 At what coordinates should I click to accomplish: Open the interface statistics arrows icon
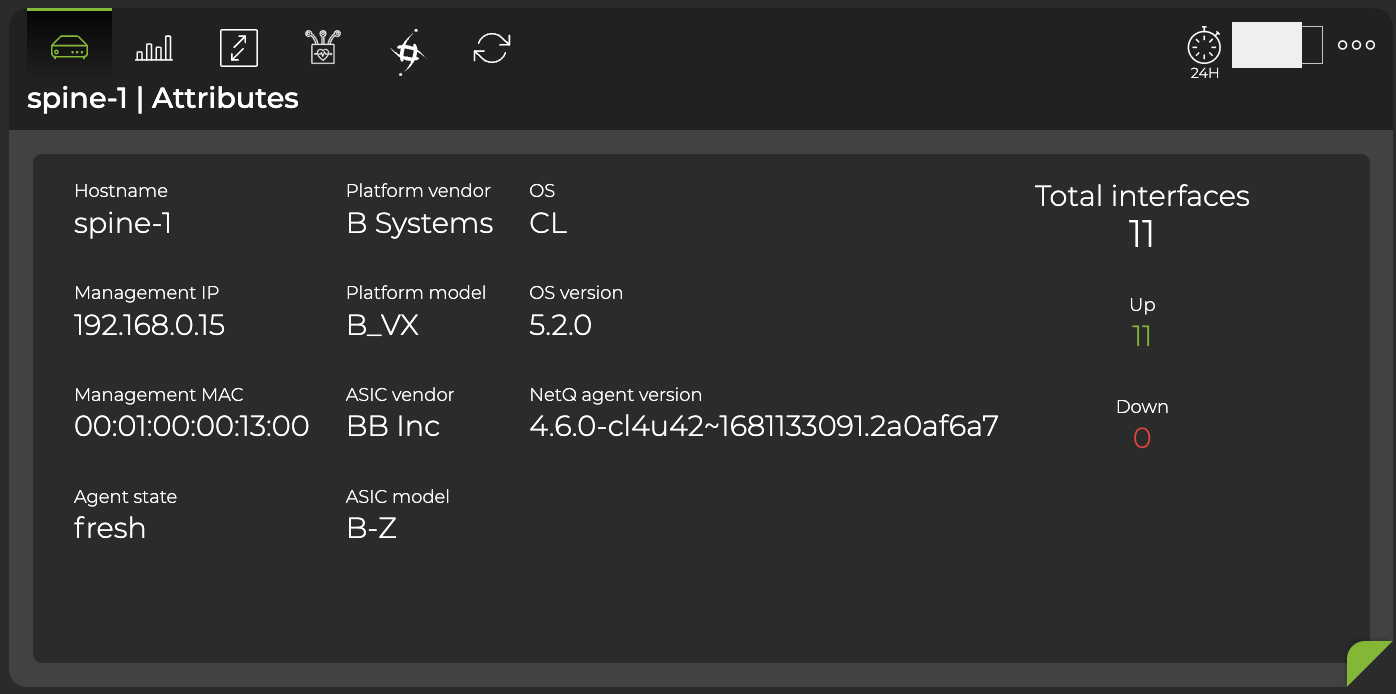pyautogui.click(x=238, y=45)
